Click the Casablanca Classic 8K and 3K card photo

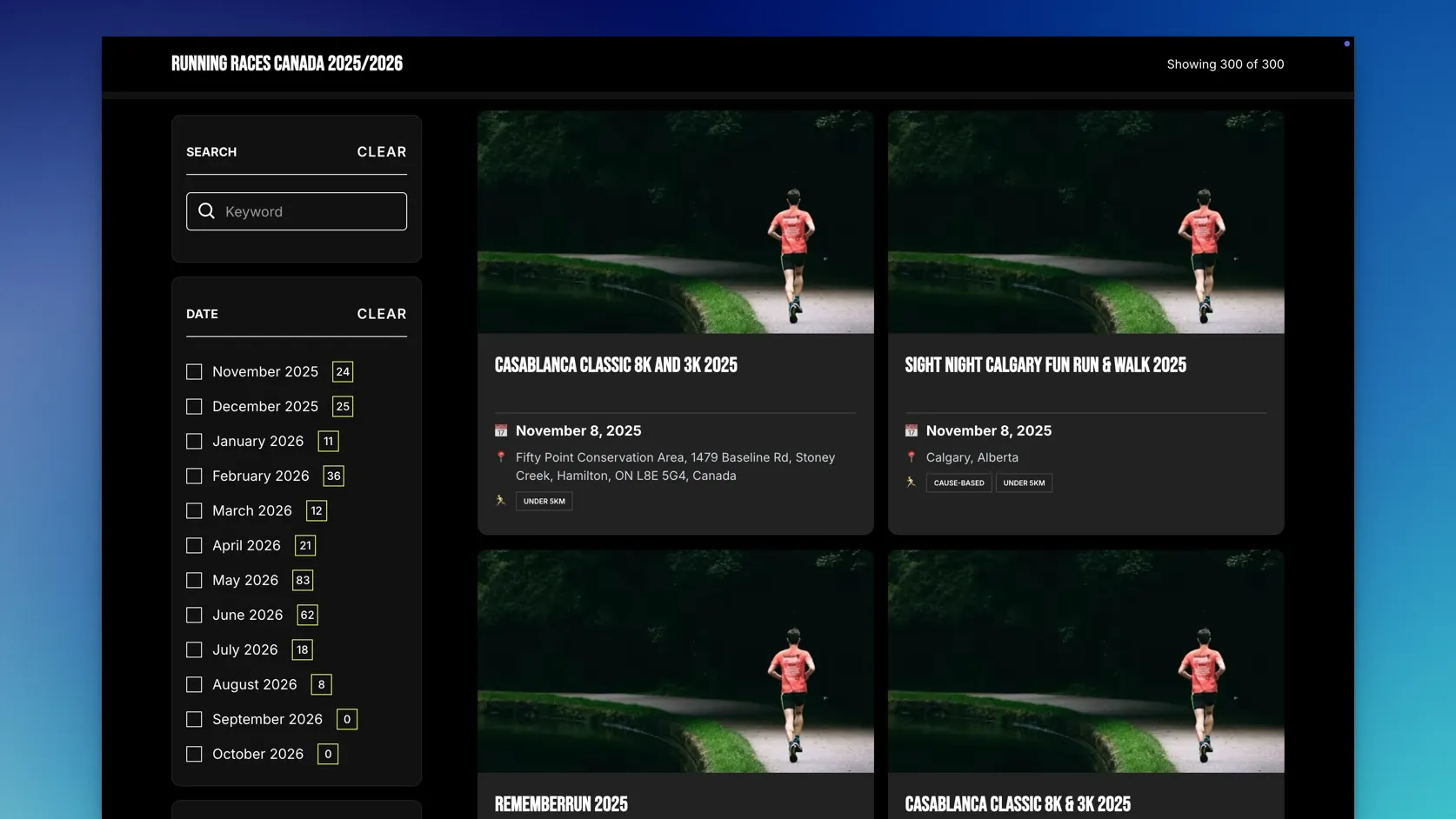point(676,222)
